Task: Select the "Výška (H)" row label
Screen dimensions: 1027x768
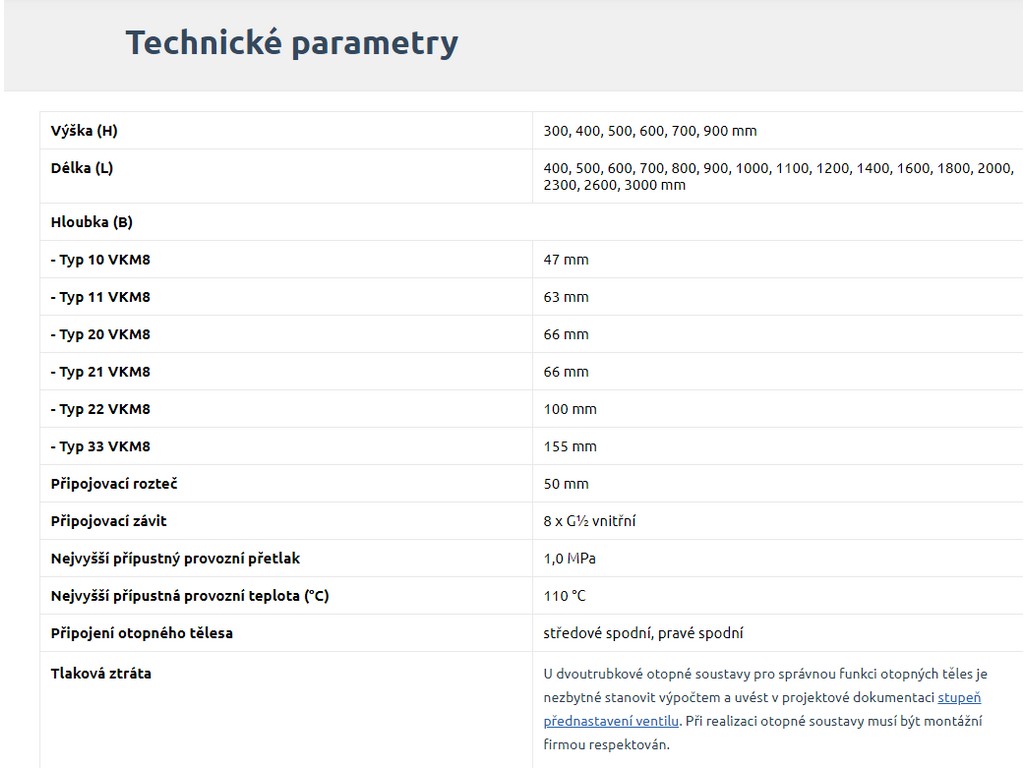Action: click(x=84, y=131)
